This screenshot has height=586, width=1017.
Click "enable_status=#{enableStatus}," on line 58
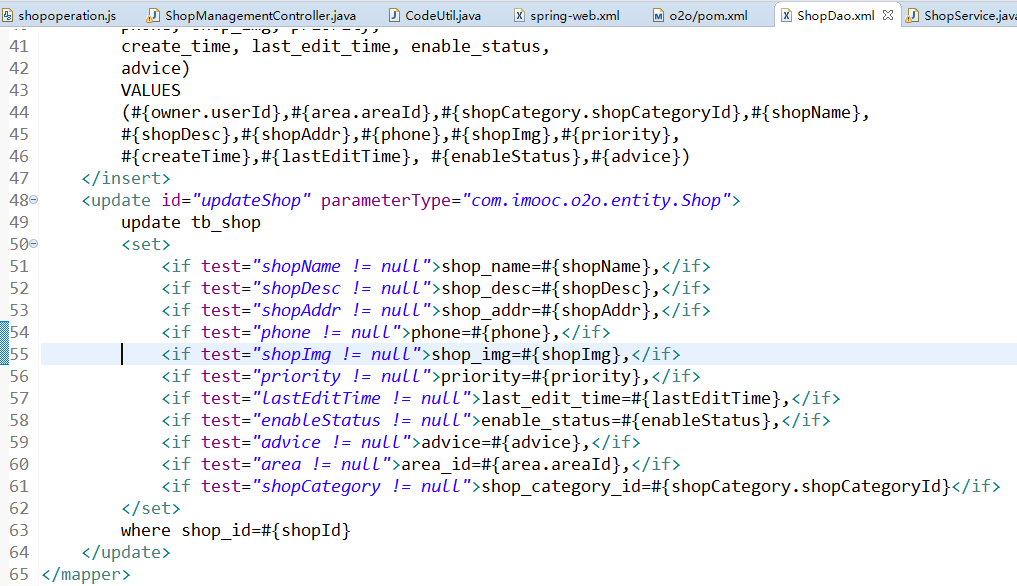tap(630, 421)
